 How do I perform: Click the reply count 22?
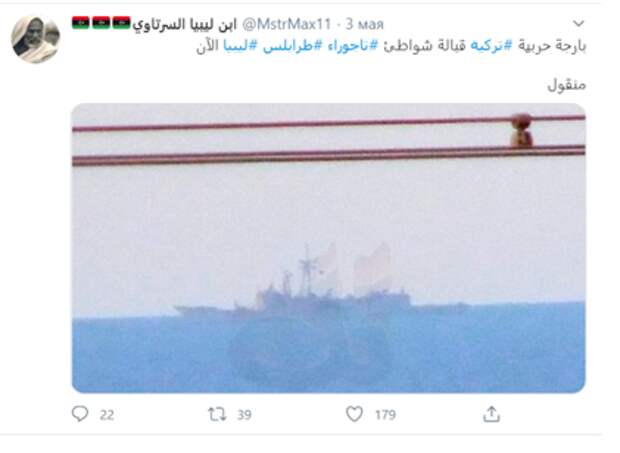click(x=107, y=415)
